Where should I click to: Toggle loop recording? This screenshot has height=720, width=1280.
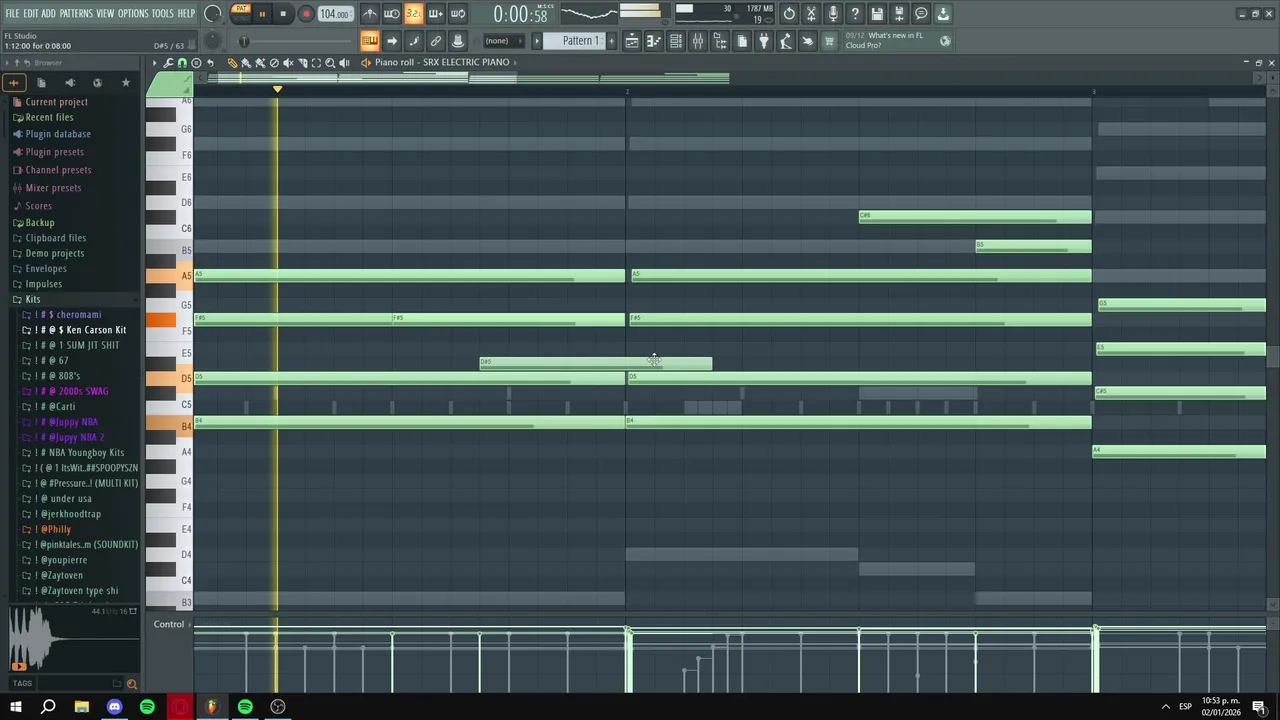coord(457,14)
